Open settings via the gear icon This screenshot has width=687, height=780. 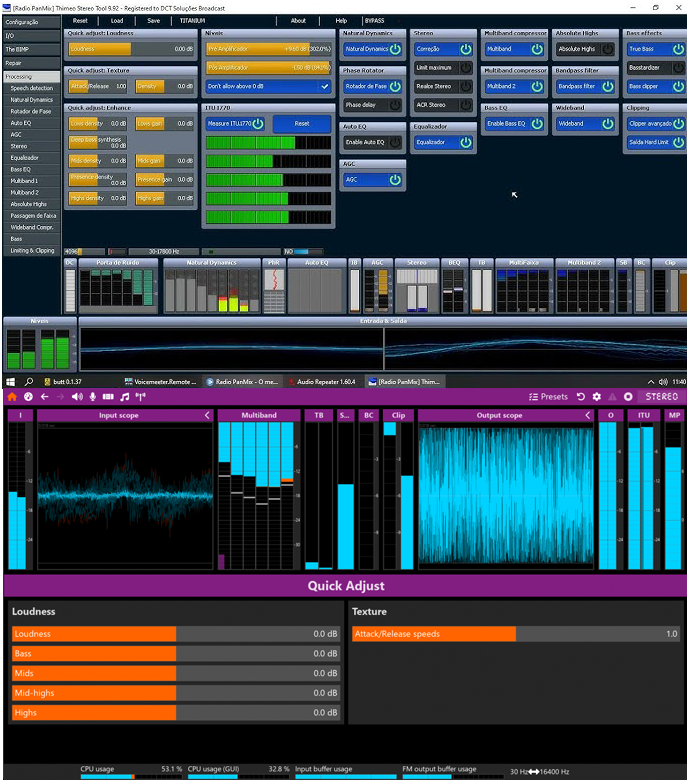(x=597, y=397)
